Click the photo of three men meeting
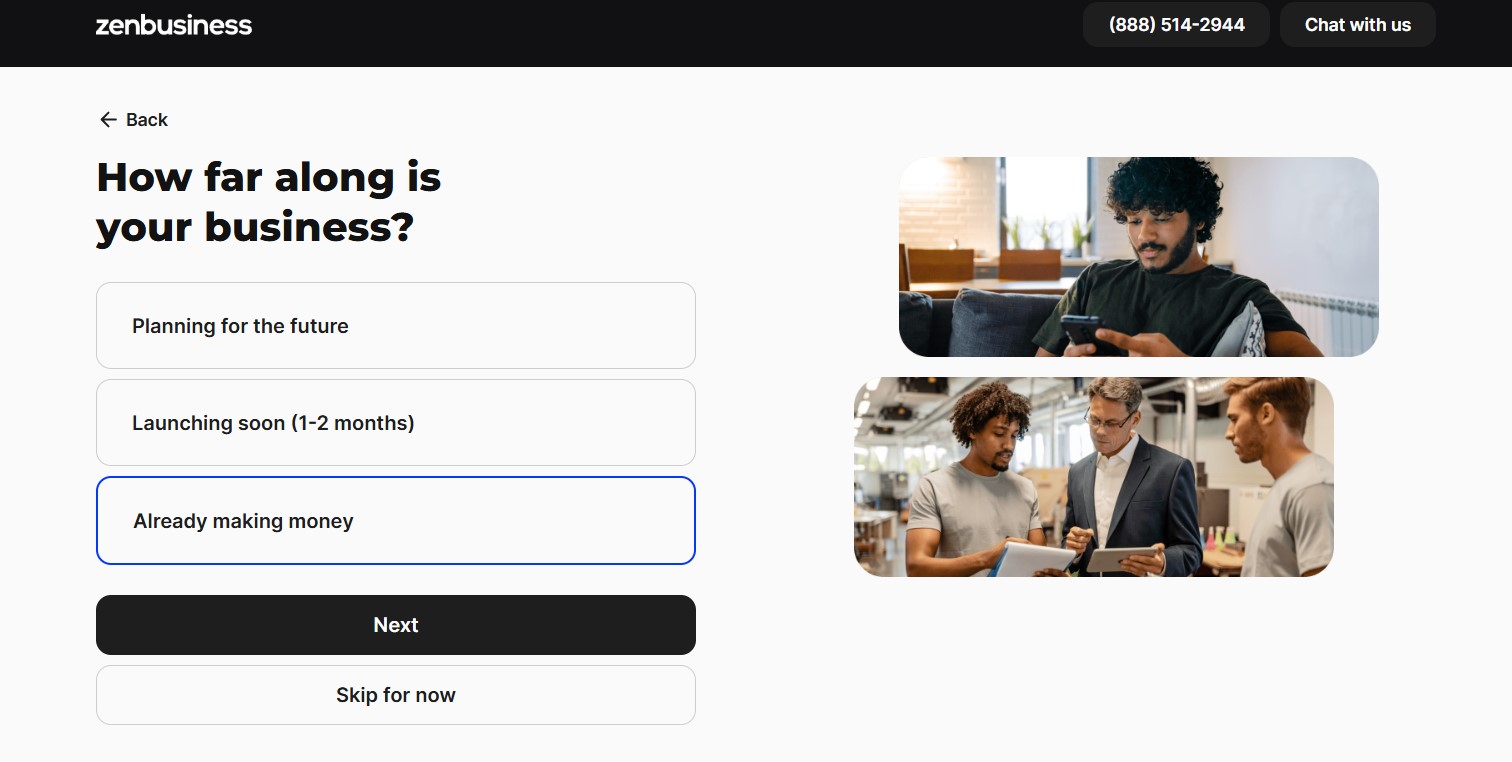Screen dimensions: 1512x762 [x=1094, y=477]
